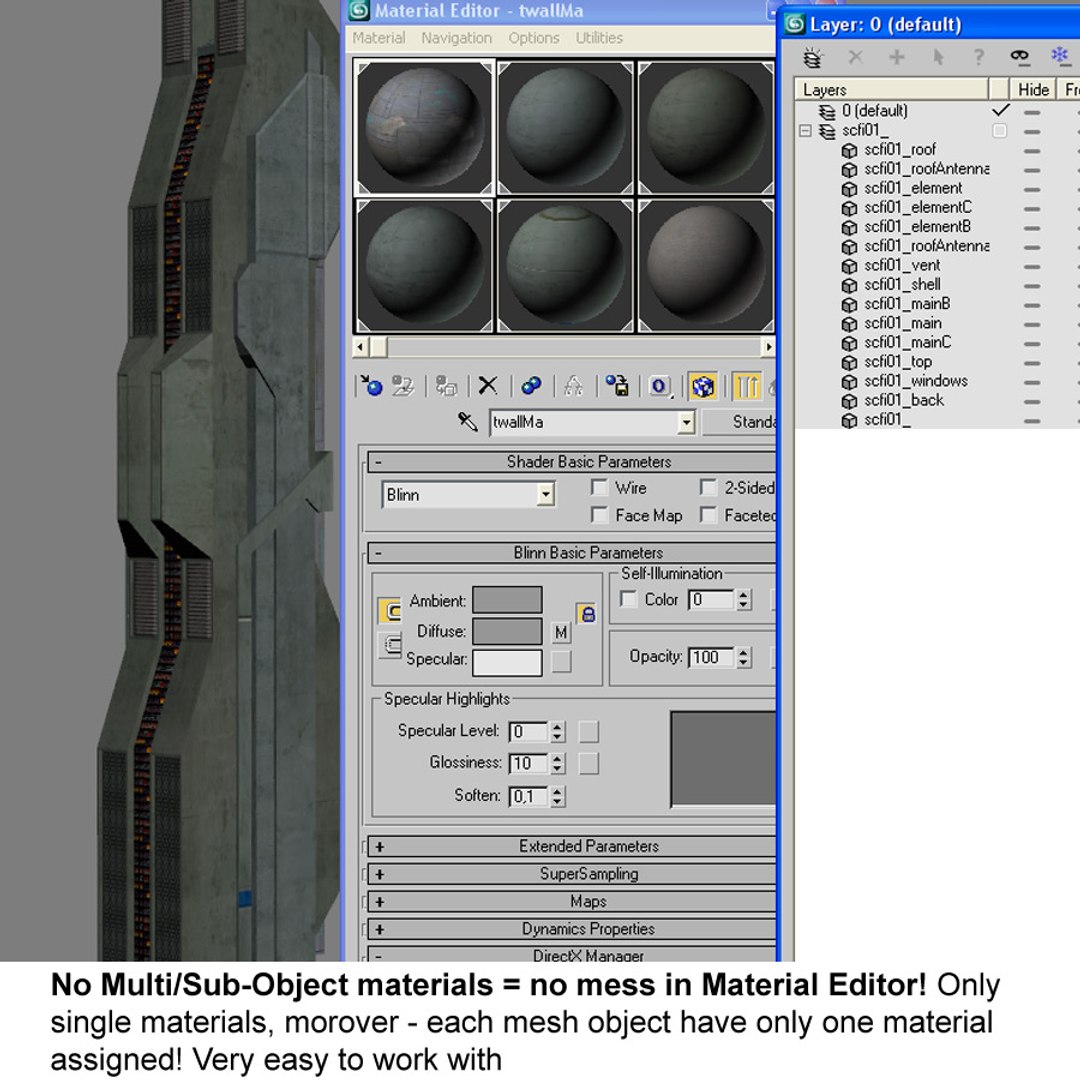Click the hide/unhide glasses icon in Layer toolbar

pyautogui.click(x=1019, y=56)
